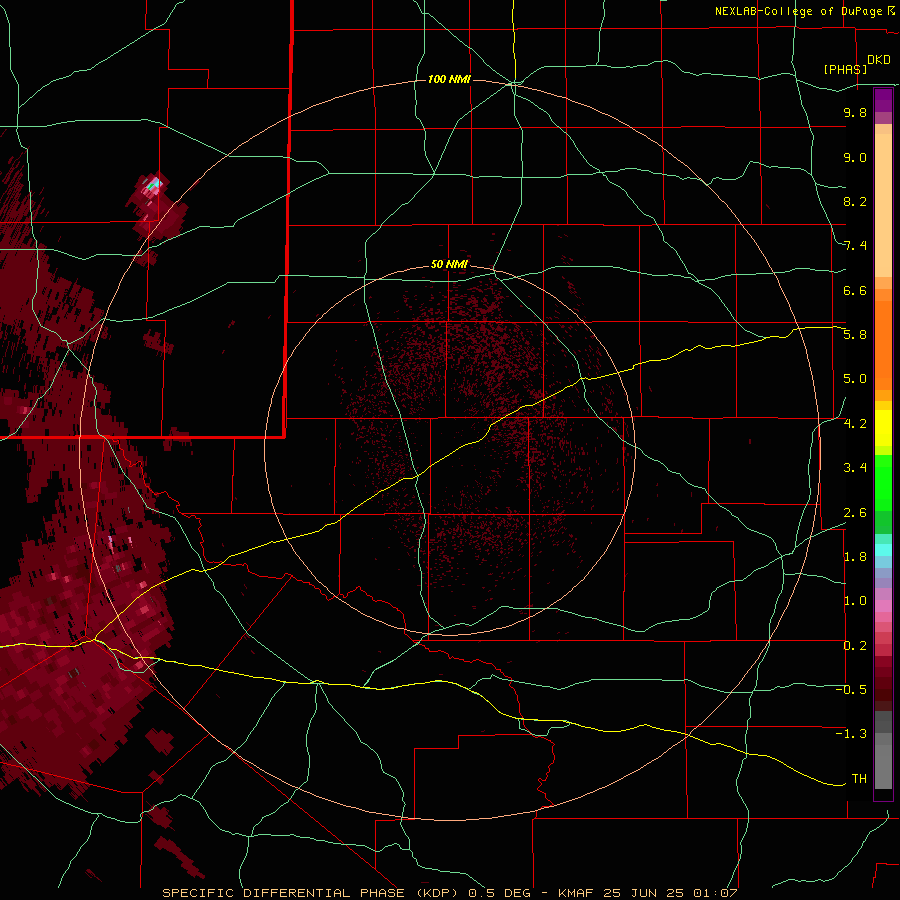The height and width of the screenshot is (900, 900).
Task: Select the large peach band in color scale
Action: (883, 205)
